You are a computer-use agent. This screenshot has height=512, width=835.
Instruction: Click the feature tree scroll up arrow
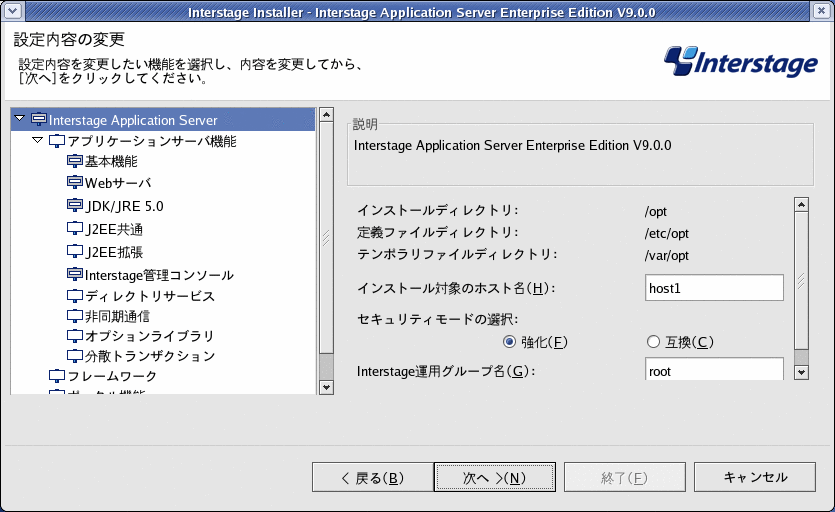click(326, 115)
